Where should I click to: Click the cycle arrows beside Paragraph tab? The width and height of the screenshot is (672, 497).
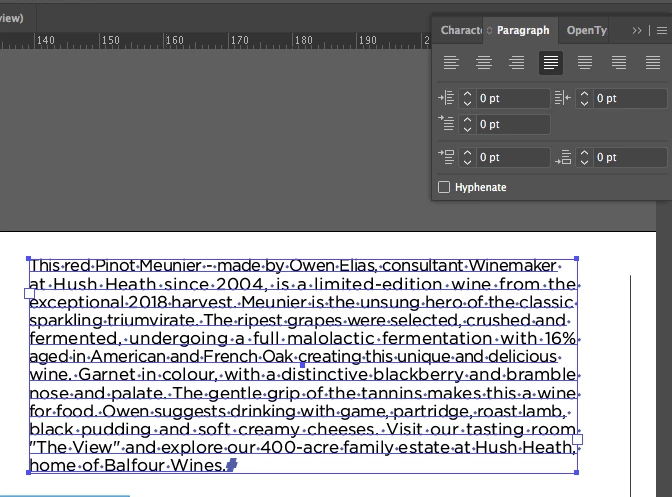click(x=489, y=30)
